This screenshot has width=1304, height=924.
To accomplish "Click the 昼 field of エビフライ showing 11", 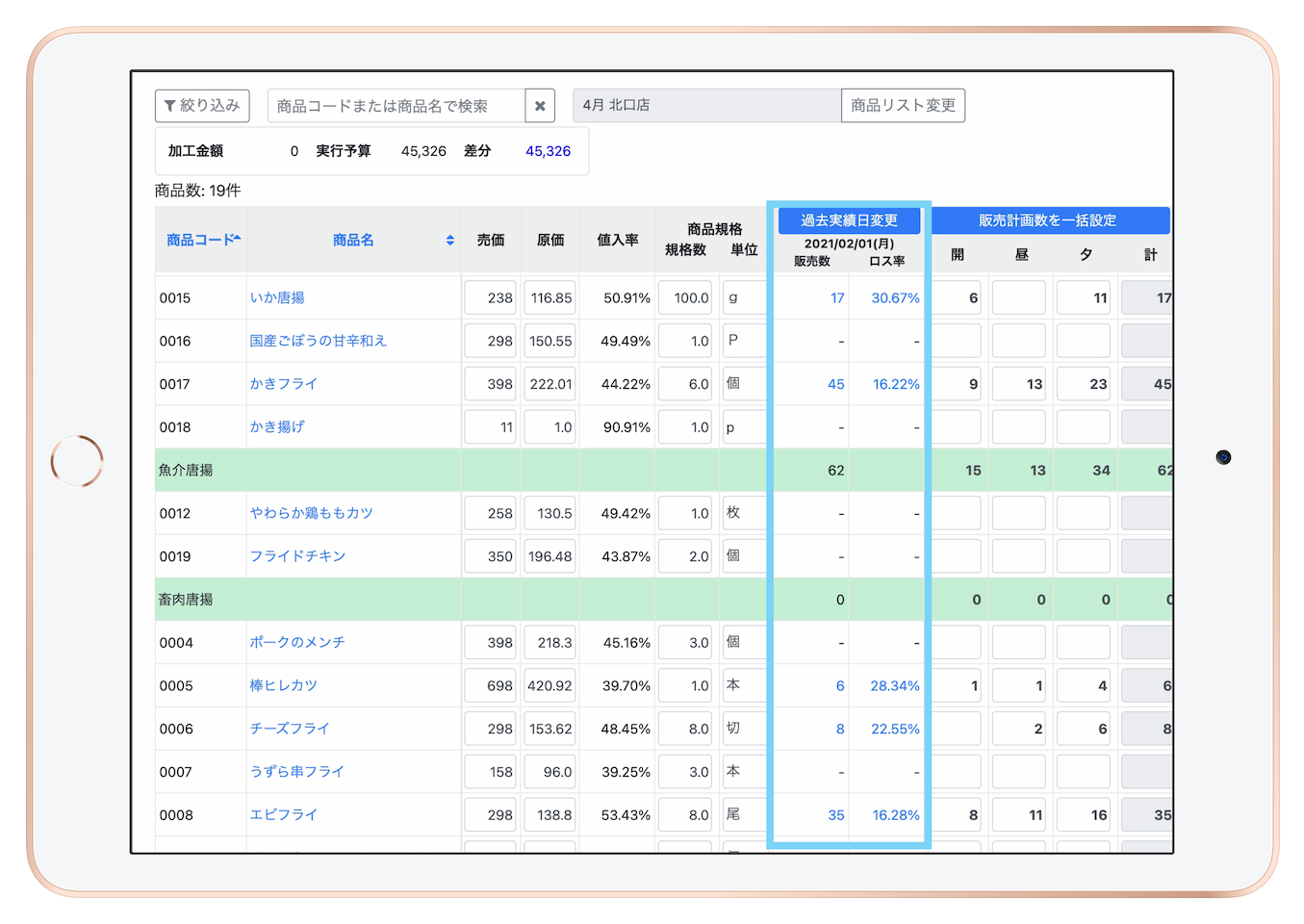I will point(1019,815).
